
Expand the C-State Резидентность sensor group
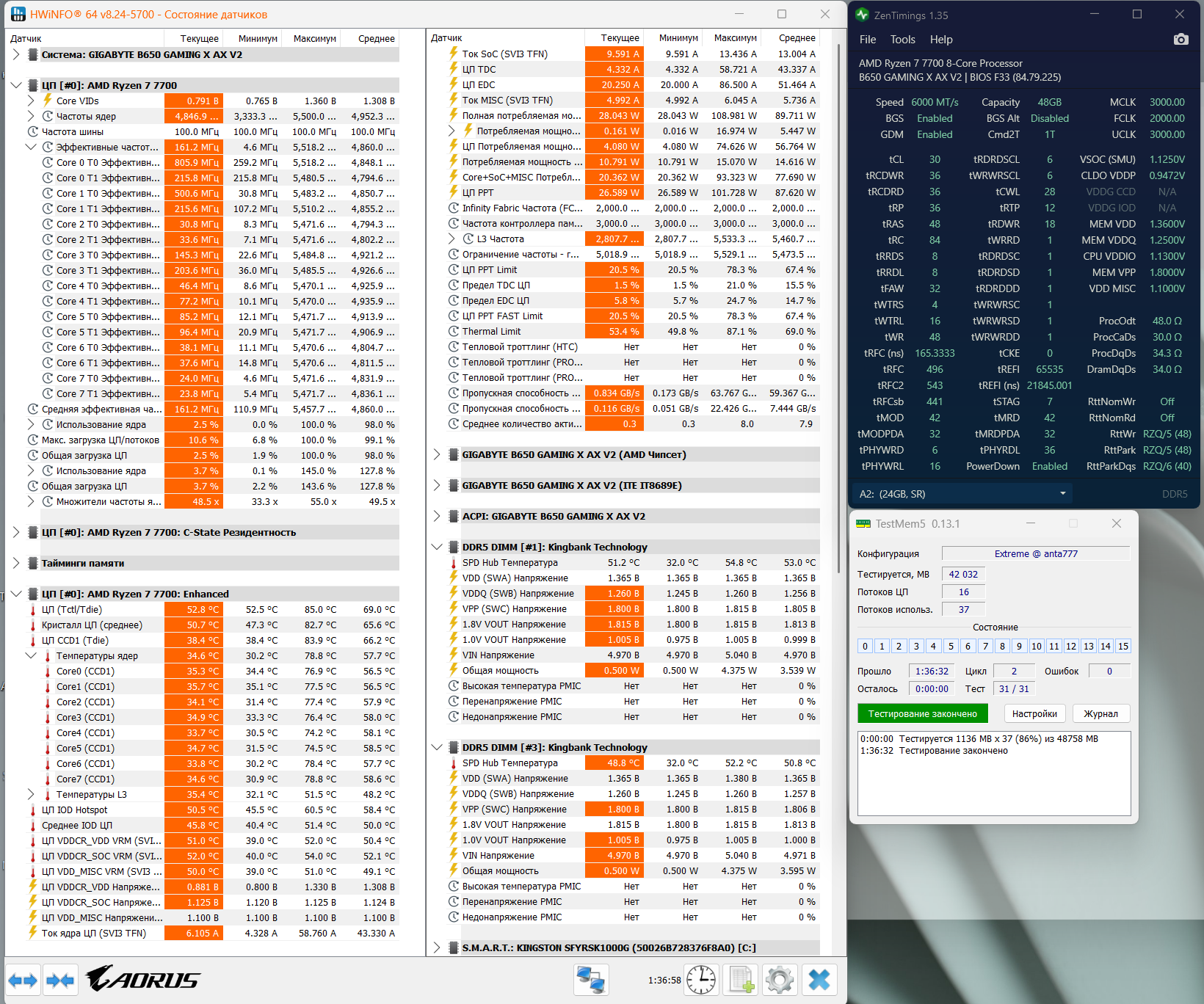pyautogui.click(x=16, y=532)
